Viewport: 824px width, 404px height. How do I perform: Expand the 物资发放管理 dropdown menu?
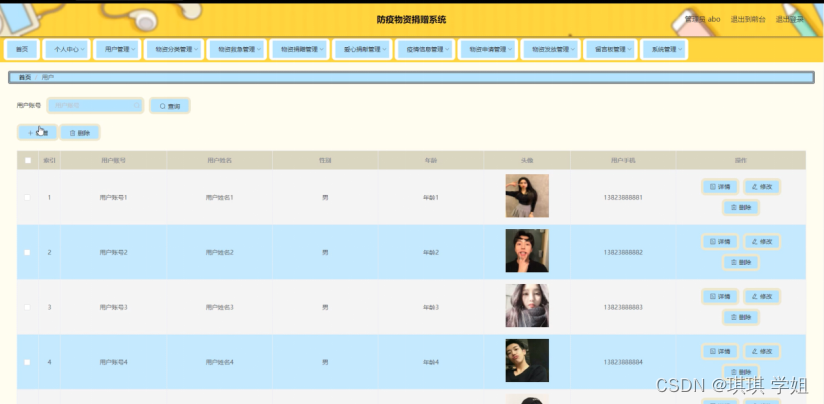click(550, 49)
